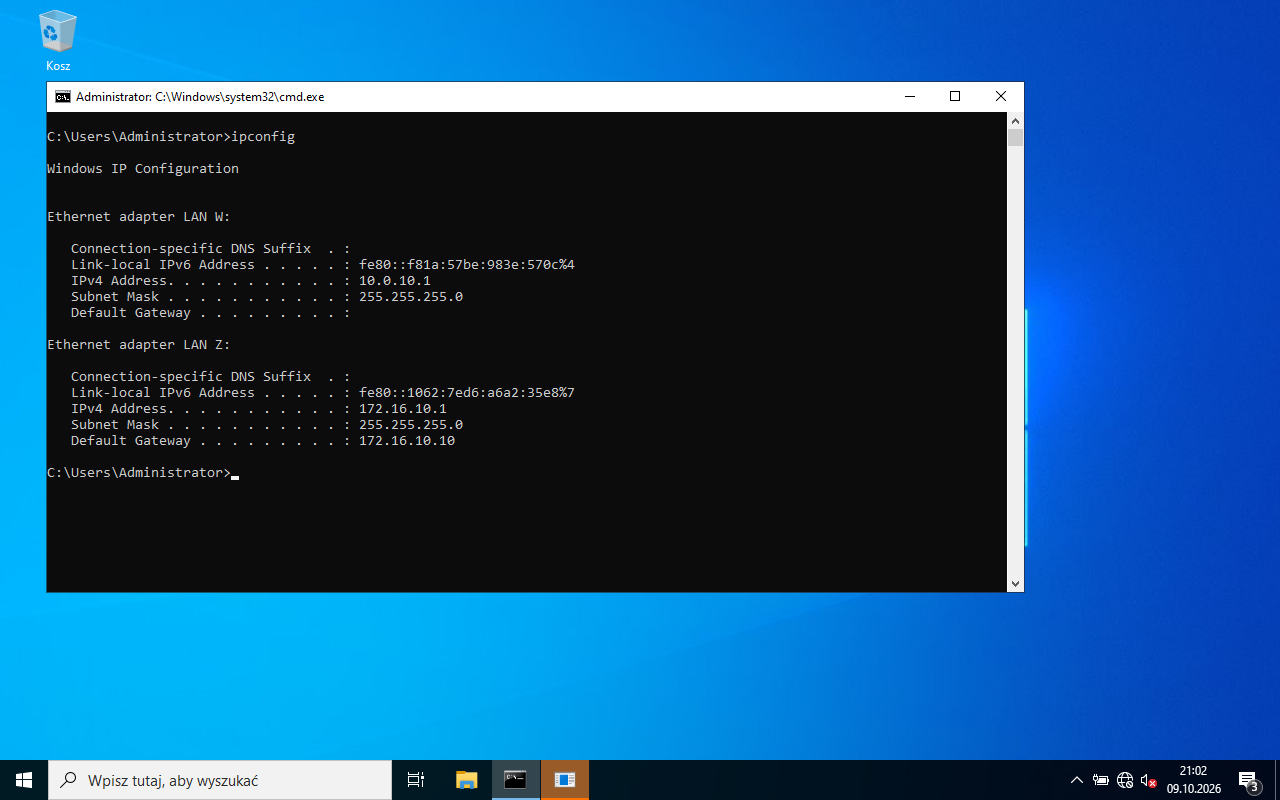Click LAN W subnet mask 255.255.255.0
The height and width of the screenshot is (800, 1280).
tap(411, 297)
